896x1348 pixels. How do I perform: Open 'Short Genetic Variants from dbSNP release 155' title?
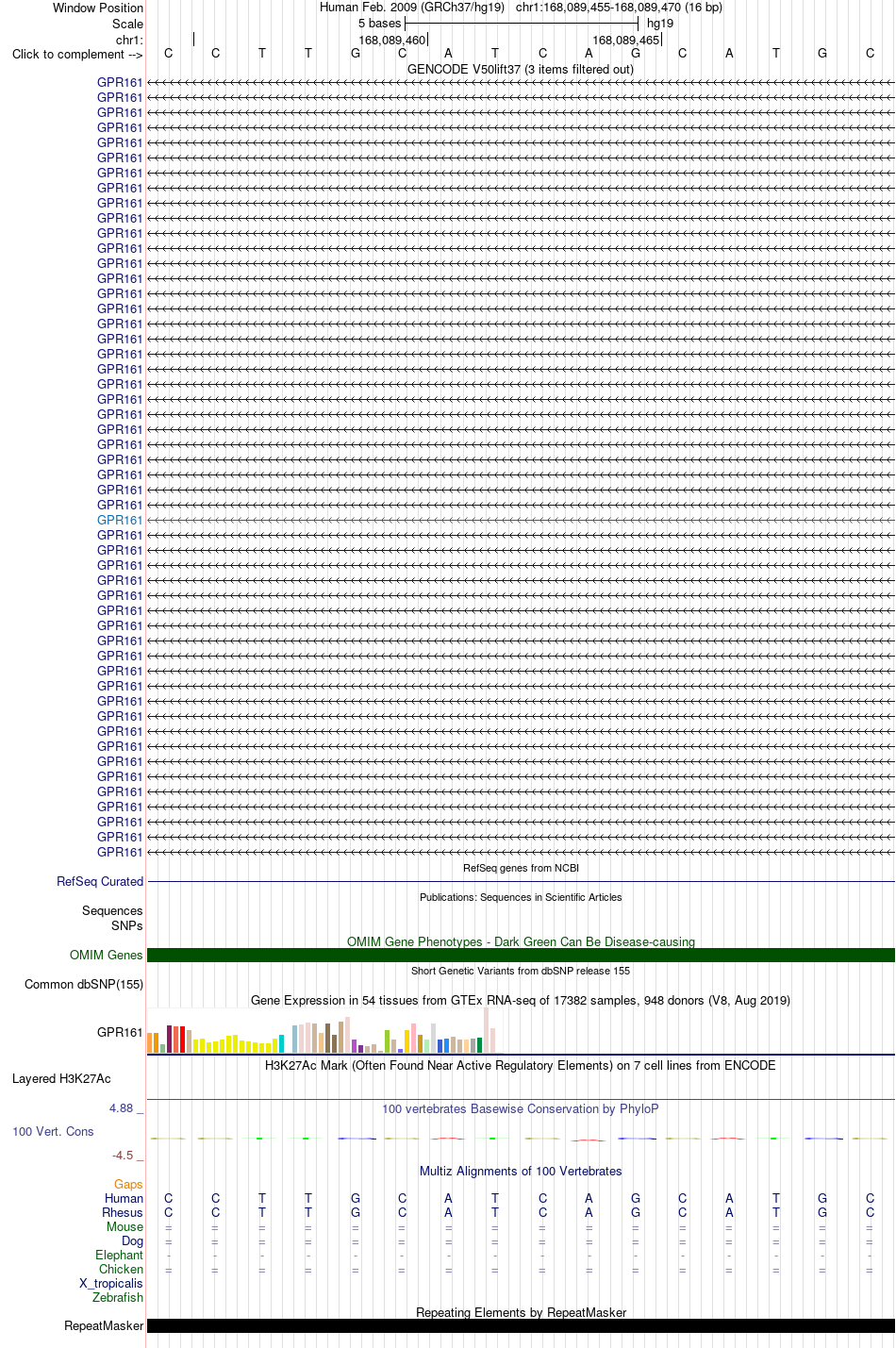coord(521,971)
